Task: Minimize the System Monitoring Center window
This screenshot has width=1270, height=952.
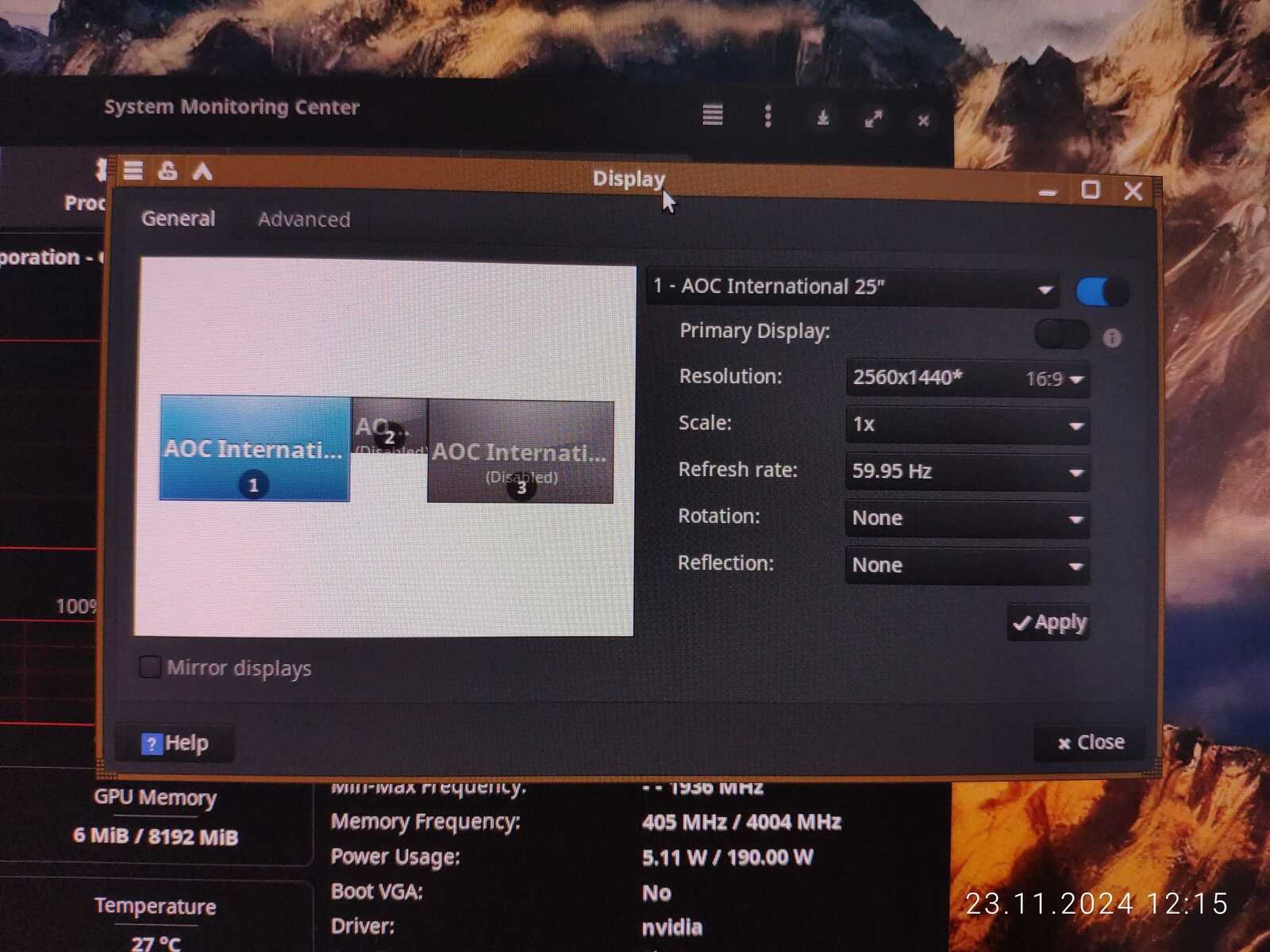Action: pos(823,118)
